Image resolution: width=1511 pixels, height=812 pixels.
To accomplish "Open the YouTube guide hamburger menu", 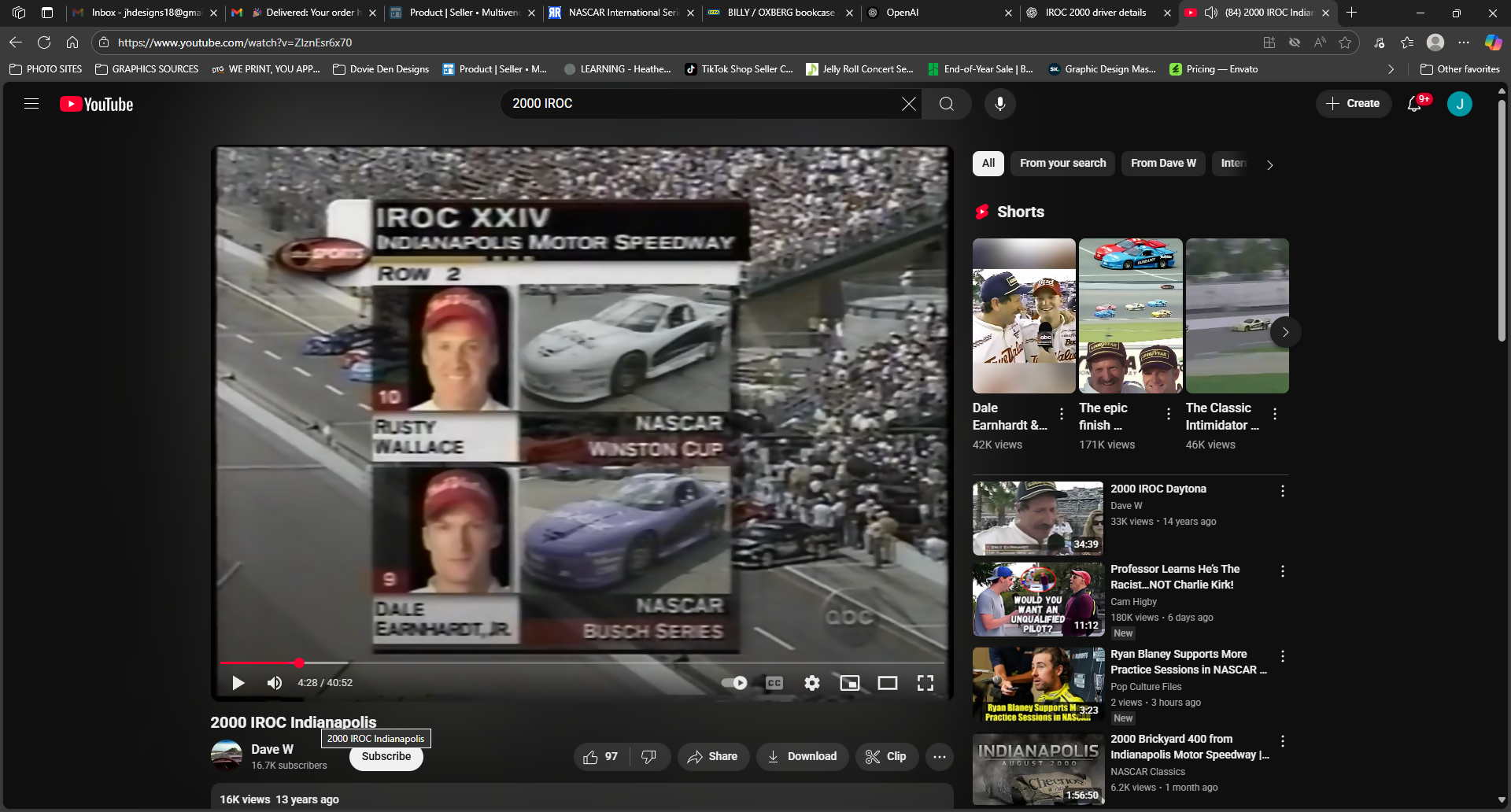I will pyautogui.click(x=31, y=104).
